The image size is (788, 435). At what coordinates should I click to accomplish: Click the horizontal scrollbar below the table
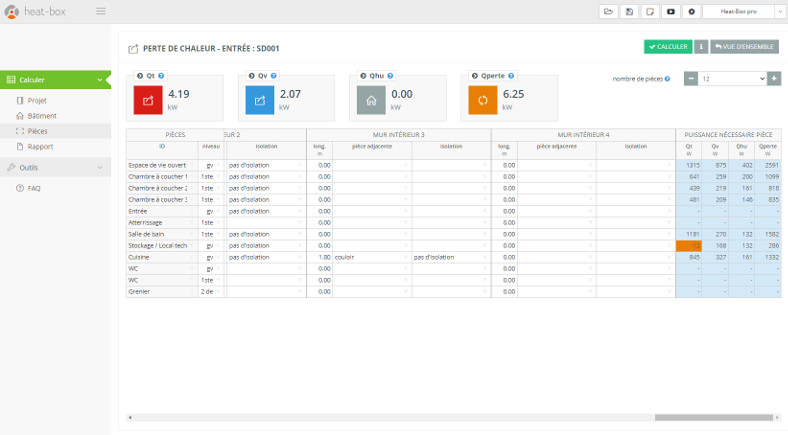pyautogui.click(x=714, y=417)
